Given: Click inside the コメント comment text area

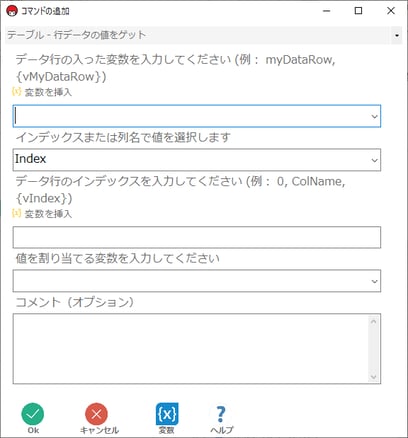Looking at the screenshot, I should coord(191,349).
